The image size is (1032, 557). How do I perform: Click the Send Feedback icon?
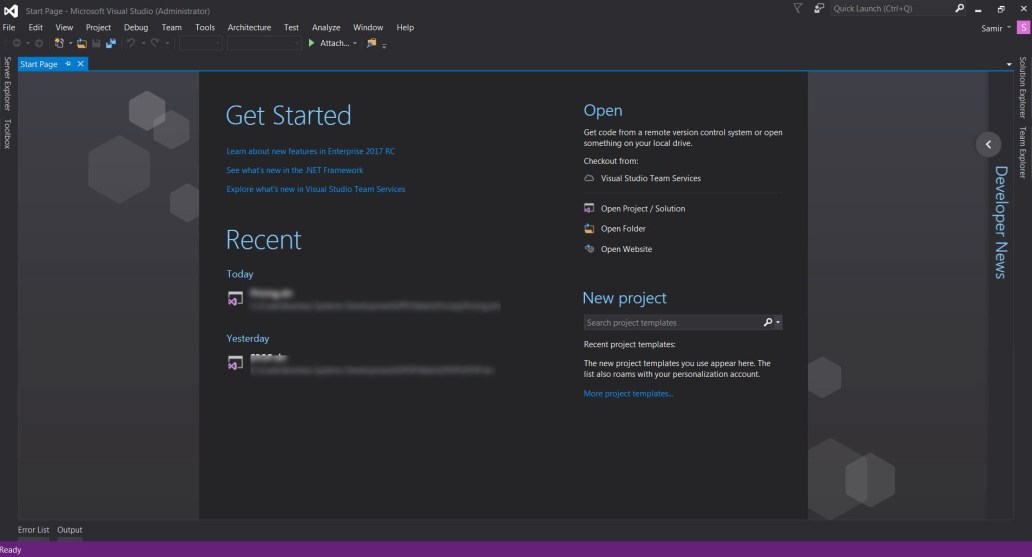[819, 9]
